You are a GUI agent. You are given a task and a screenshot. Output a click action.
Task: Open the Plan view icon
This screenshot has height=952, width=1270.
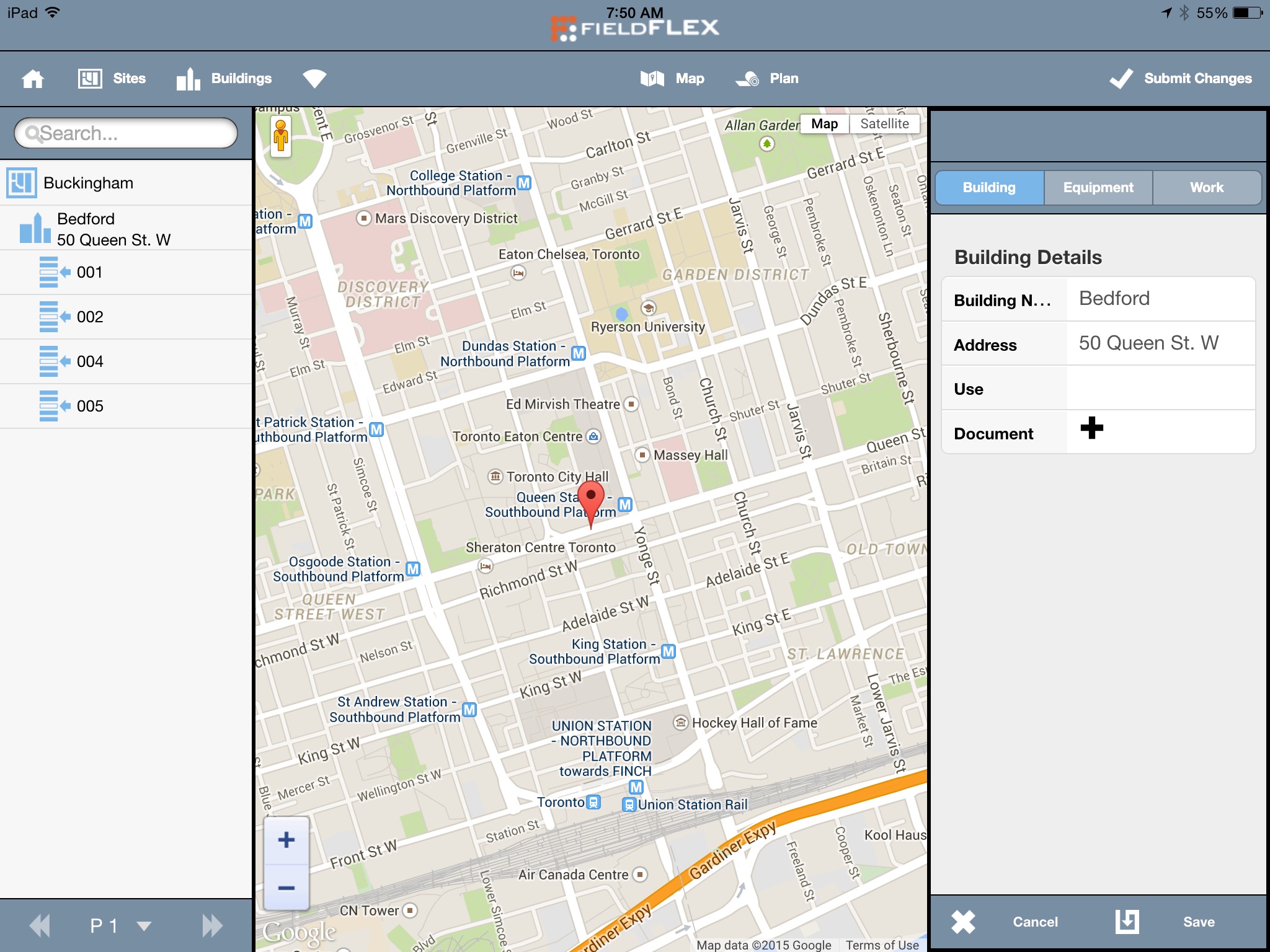click(x=747, y=79)
